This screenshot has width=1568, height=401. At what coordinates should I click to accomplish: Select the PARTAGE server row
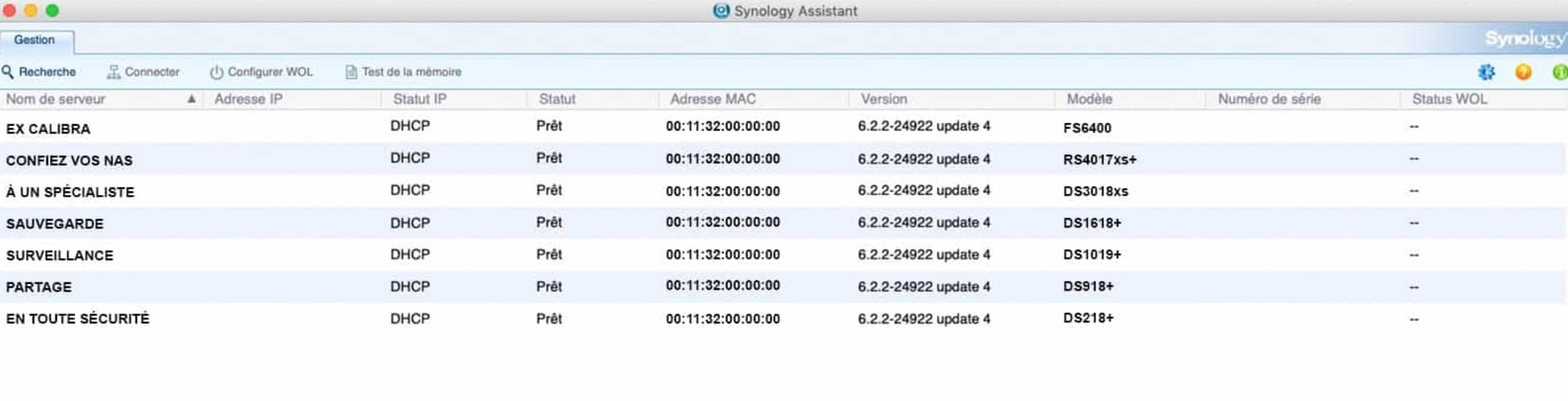784,287
